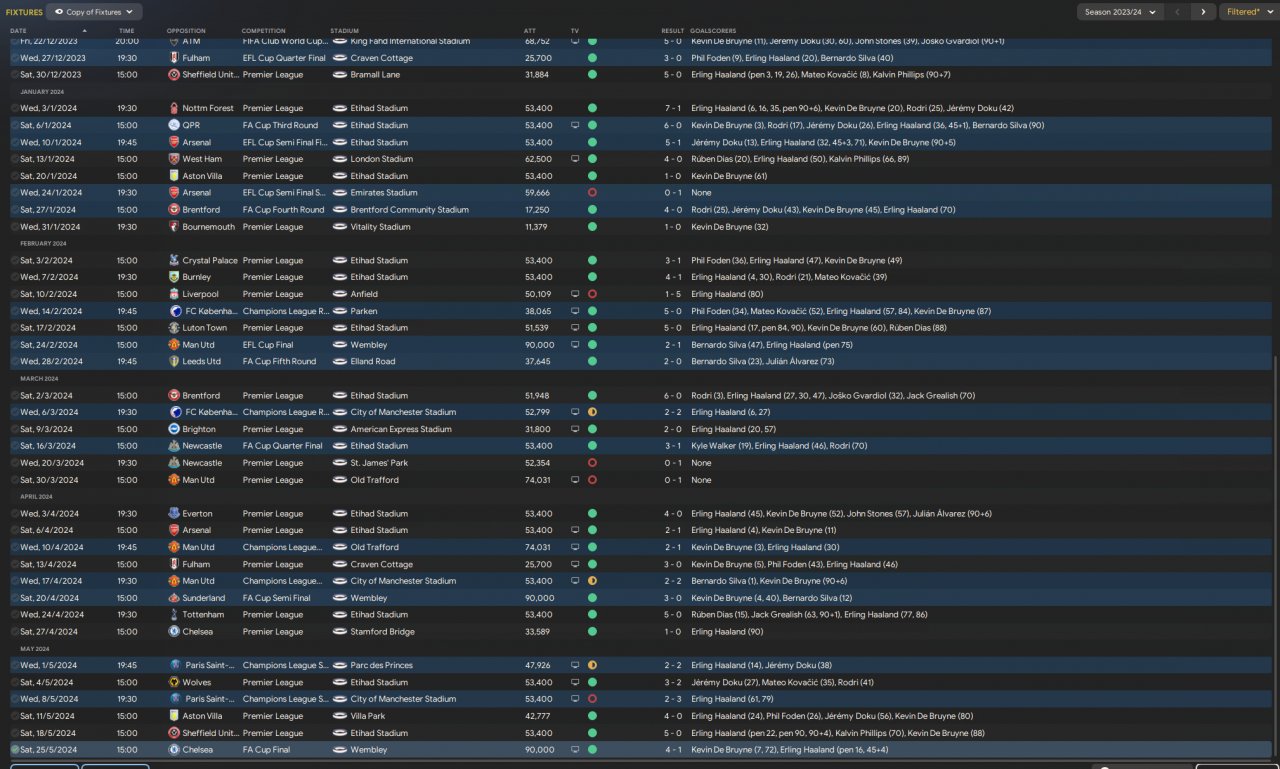
Task: Click the Leeds Utd club badge
Action: 174,361
